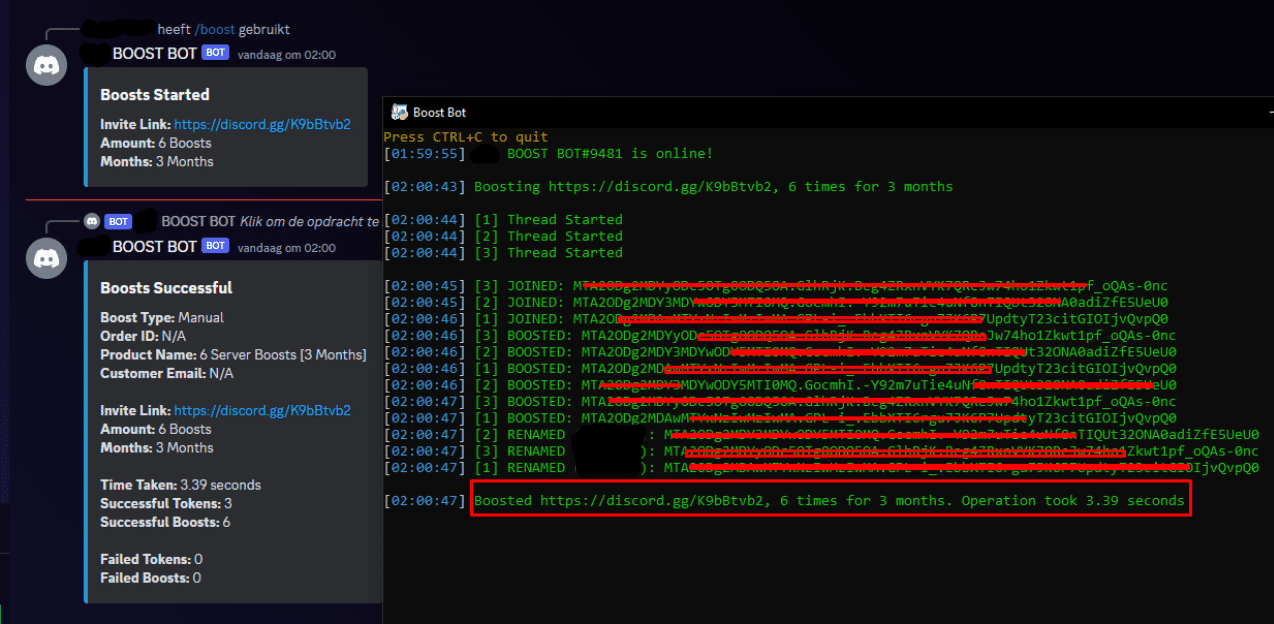Click '[3] Thread Started' console line
The width and height of the screenshot is (1274, 624).
503,253
